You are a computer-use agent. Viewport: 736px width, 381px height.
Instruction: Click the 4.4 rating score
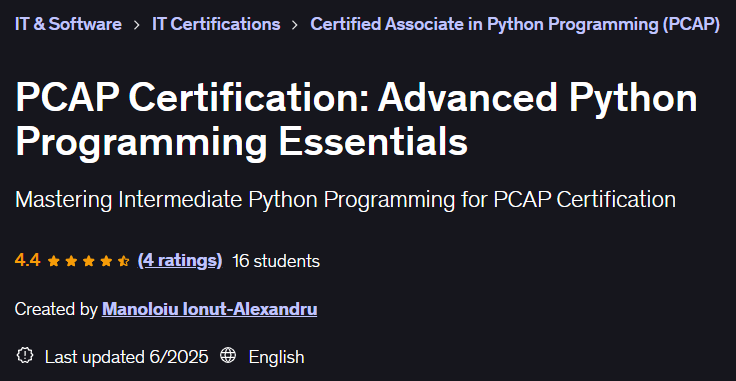pos(28,260)
